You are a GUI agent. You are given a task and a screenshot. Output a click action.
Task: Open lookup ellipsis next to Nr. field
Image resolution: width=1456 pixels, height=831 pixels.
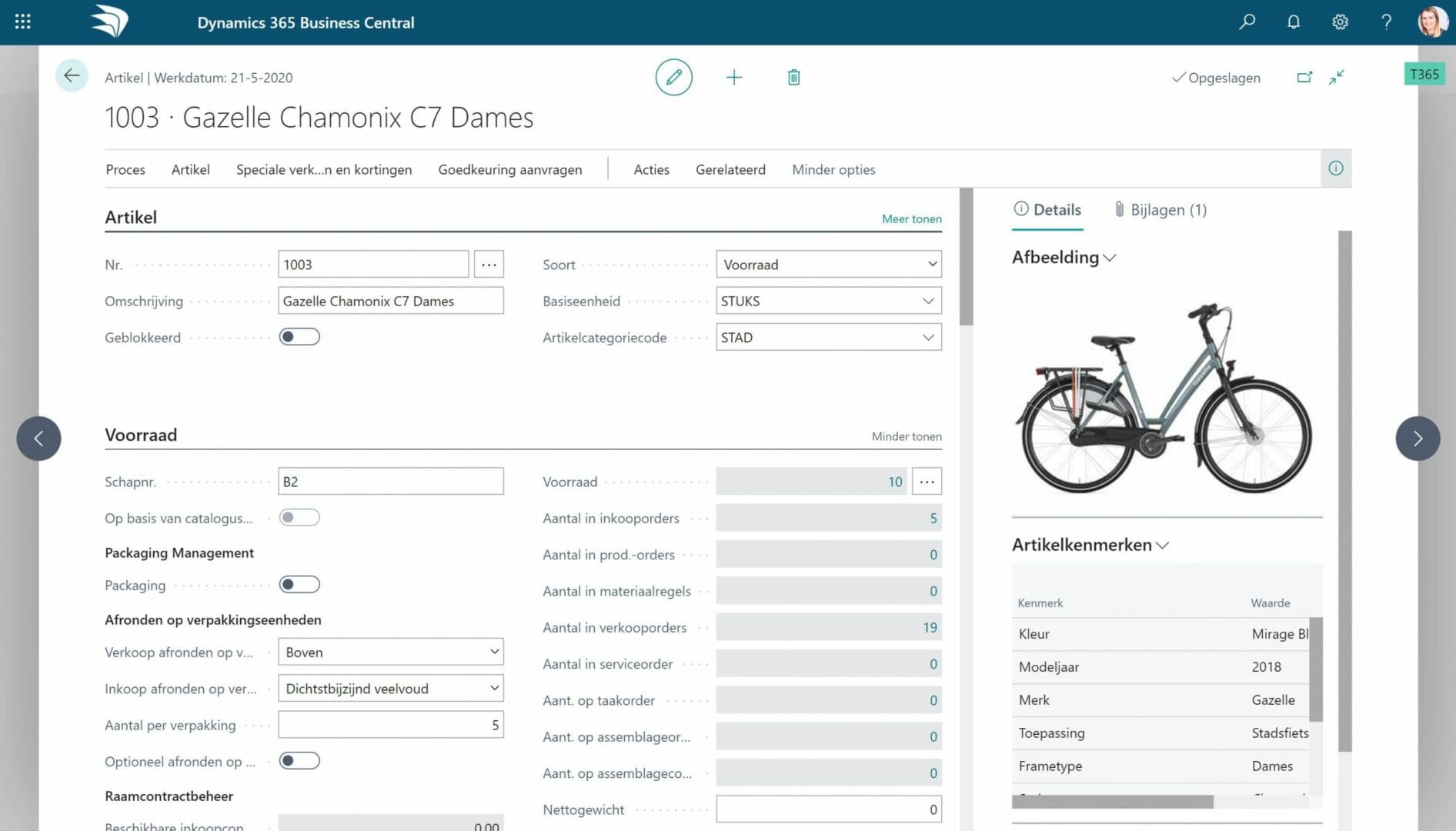(489, 264)
